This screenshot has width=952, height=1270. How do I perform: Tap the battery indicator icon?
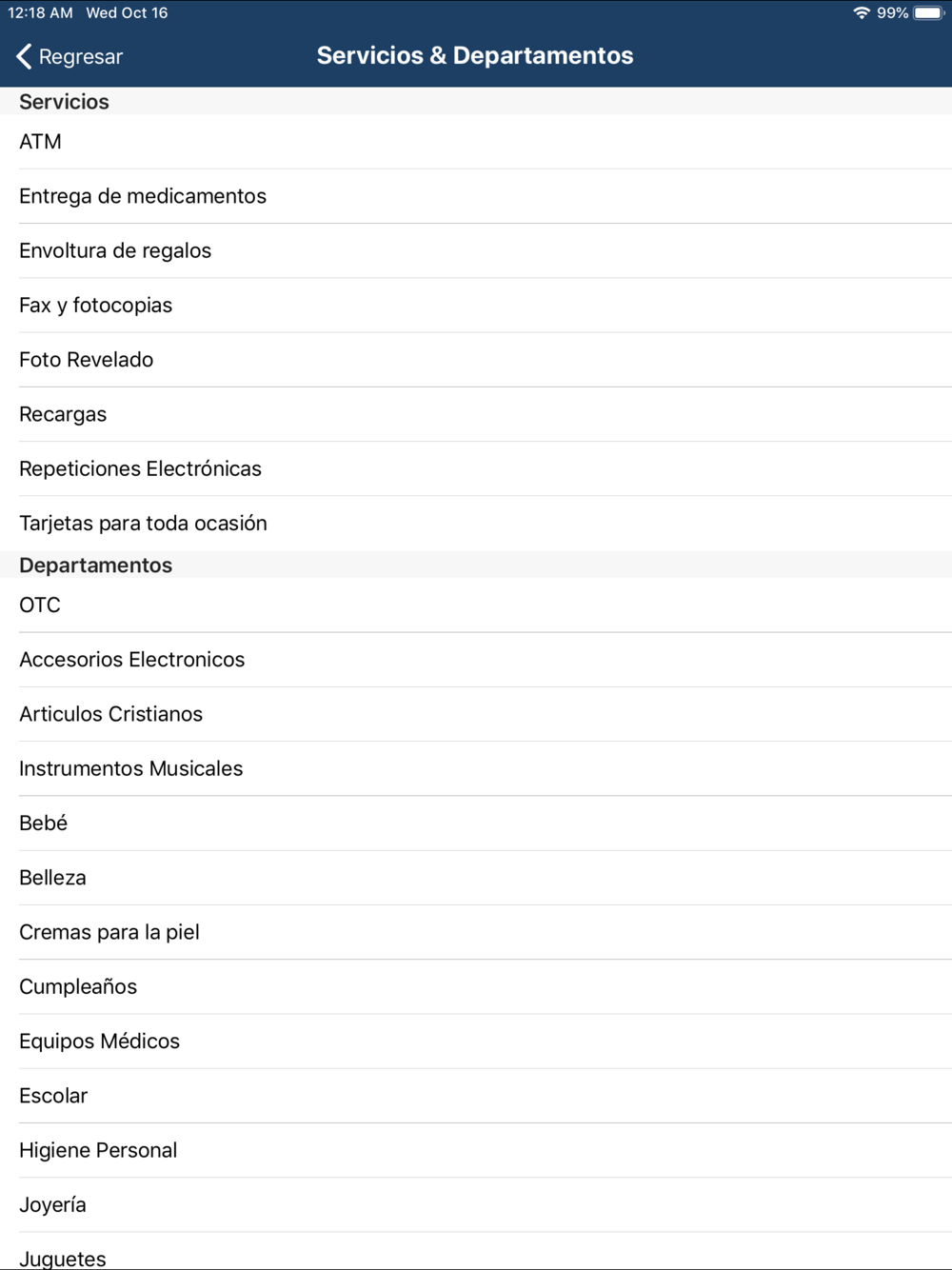928,13
